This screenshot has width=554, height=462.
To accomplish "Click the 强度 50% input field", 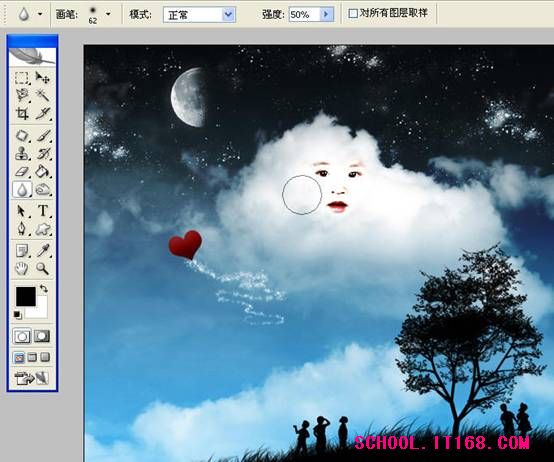I will [x=304, y=14].
